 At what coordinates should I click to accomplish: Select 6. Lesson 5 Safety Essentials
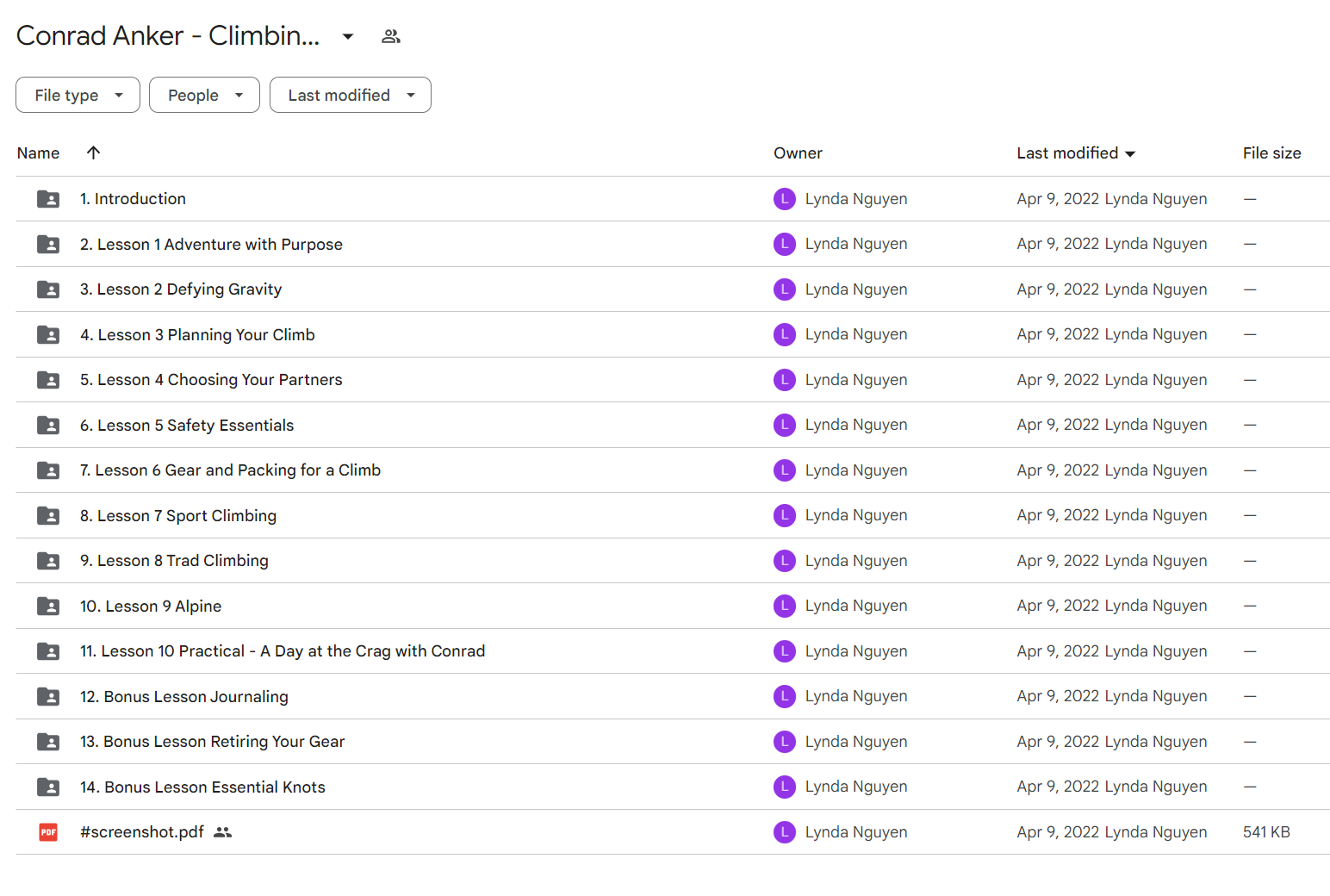point(187,426)
